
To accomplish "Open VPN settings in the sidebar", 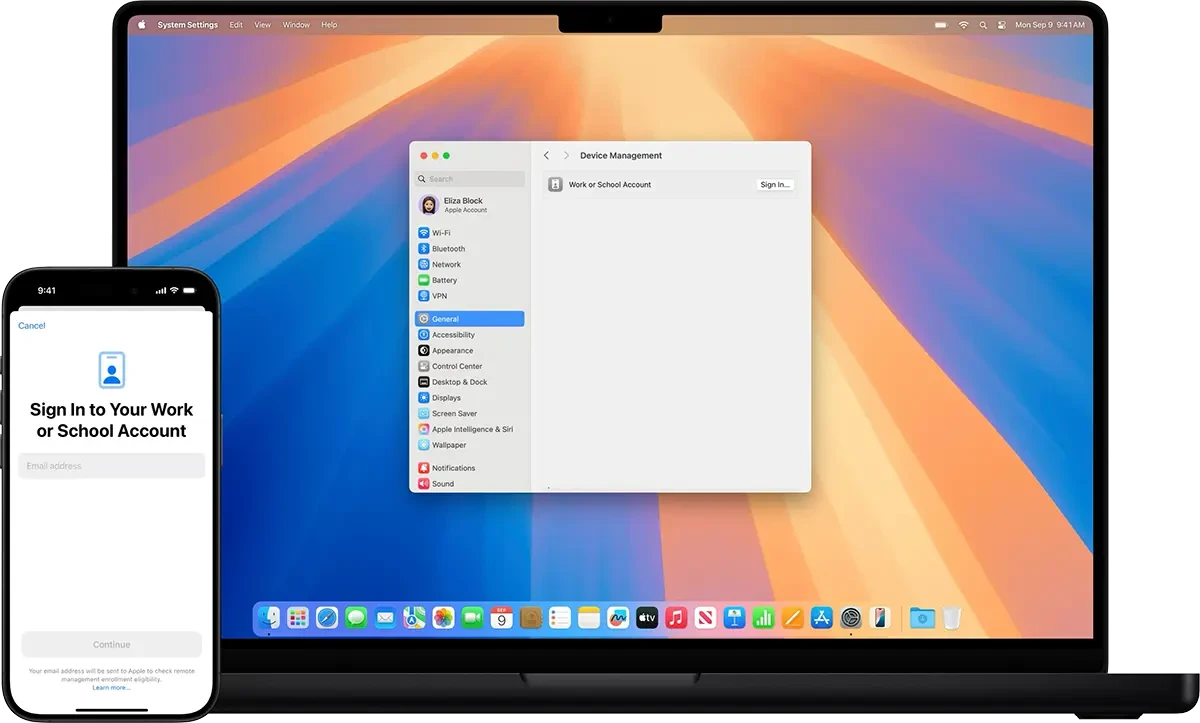I will click(469, 297).
